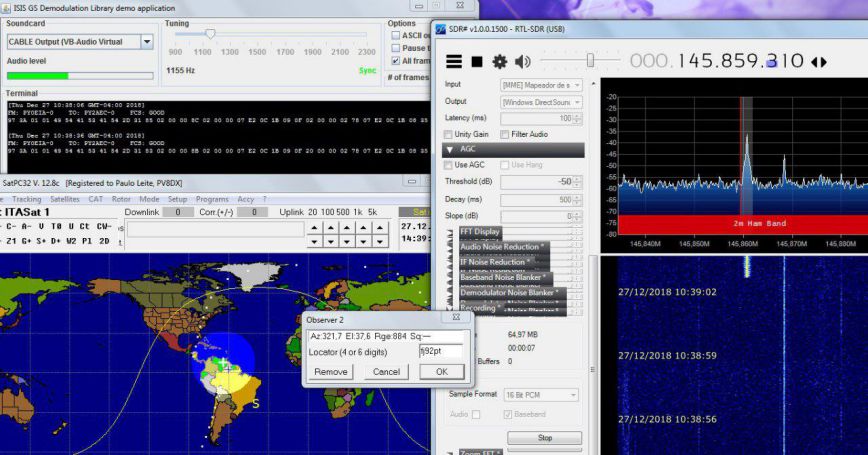This screenshot has width=868, height=455.
Task: Open the Rotor menu in SatPC32
Action: 120,199
